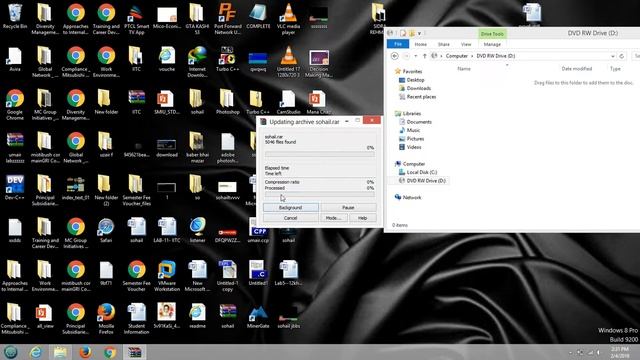This screenshot has height=360, width=640.
Task: Click File Explorer in the taskbar
Action: 60,352
